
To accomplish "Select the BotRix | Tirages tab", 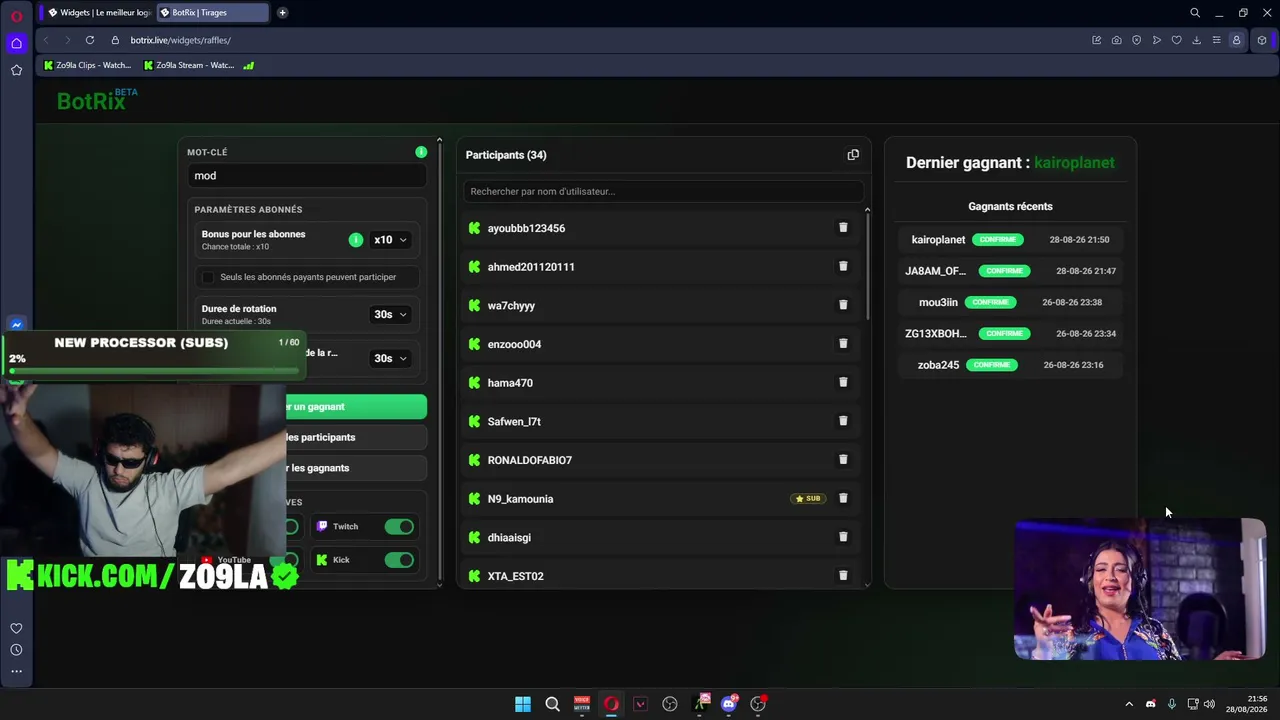I will [212, 13].
